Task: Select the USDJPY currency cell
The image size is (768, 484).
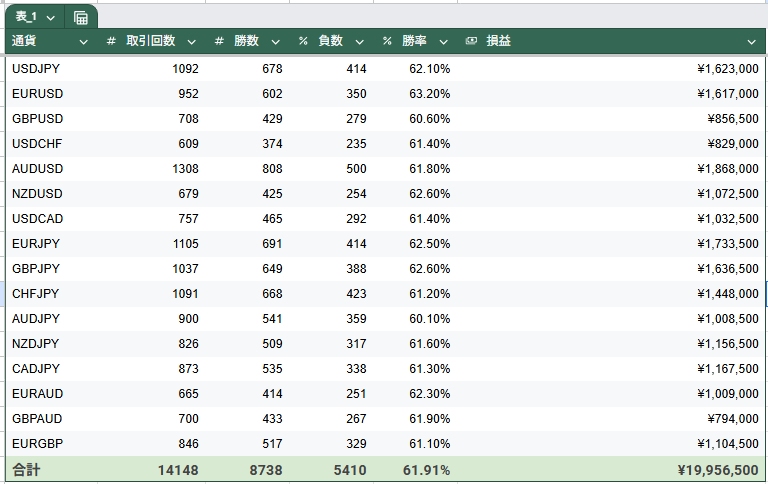Action: 51,69
